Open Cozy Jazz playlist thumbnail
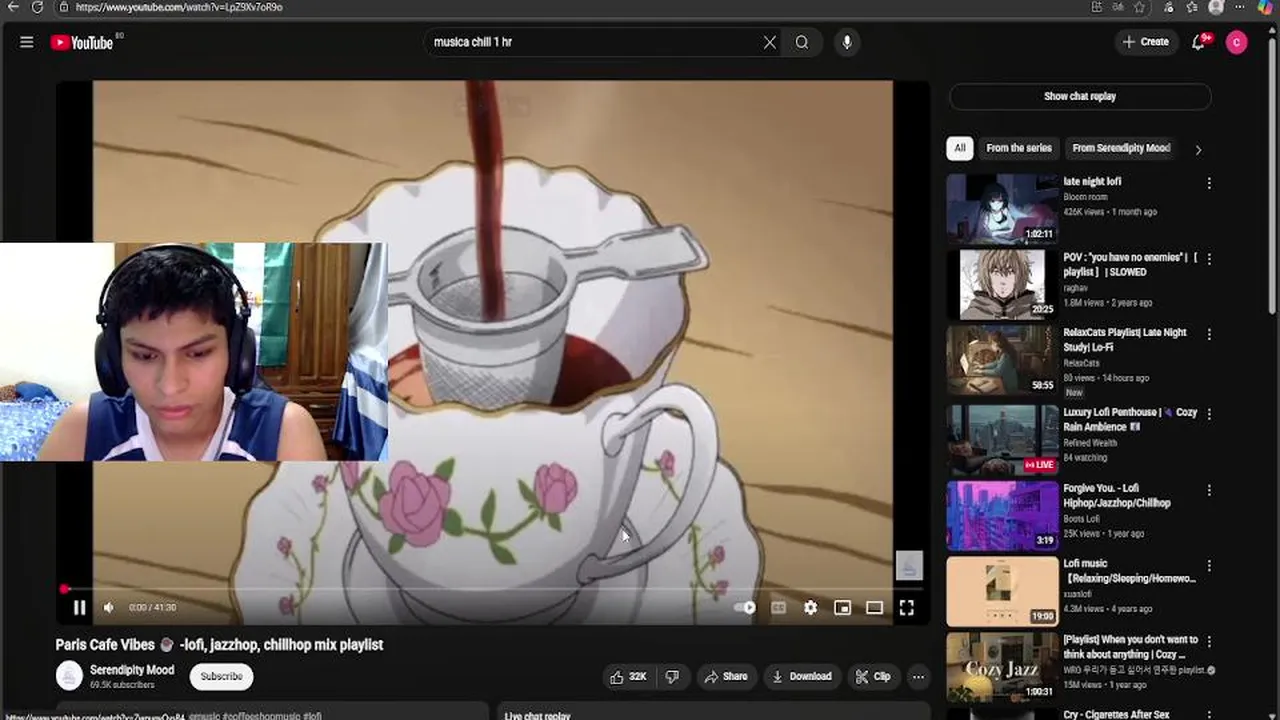Viewport: 1280px width, 720px height. (1002, 667)
